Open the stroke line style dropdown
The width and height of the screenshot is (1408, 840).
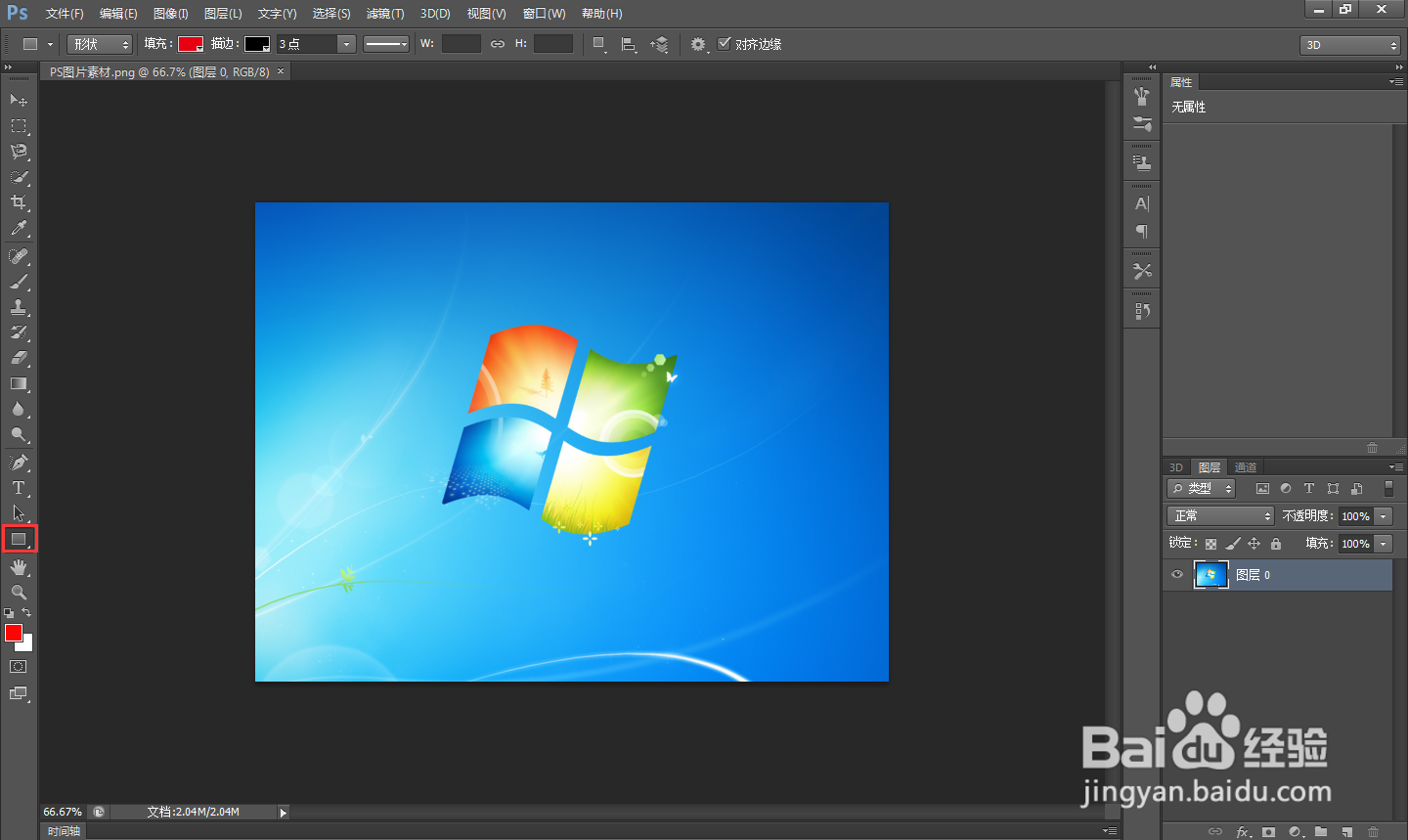[x=386, y=44]
